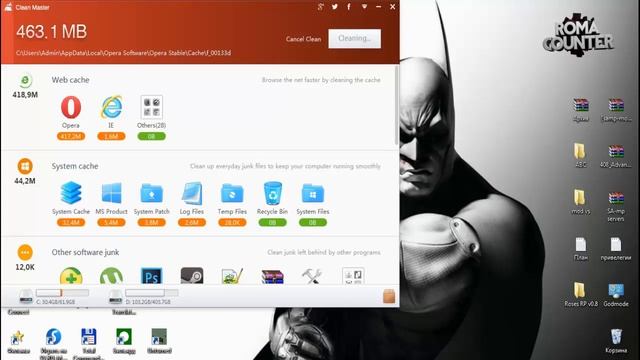Select the image editor pencil icon
This screenshot has height=360, width=640.
pos(232,276)
